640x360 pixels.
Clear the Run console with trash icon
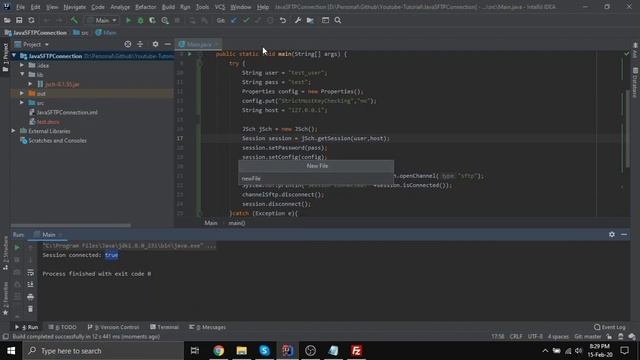(x=31, y=309)
